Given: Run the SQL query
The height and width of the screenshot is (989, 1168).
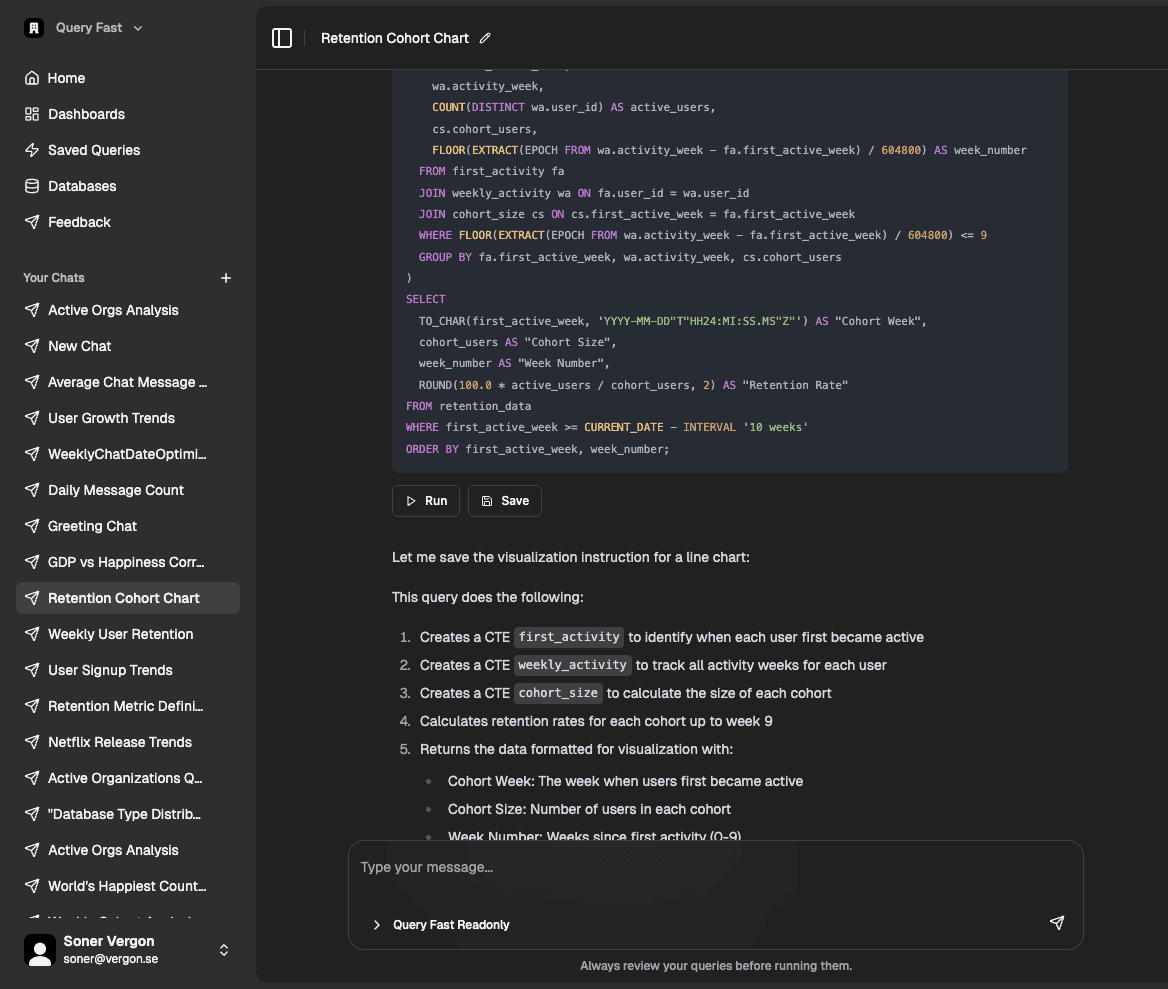Looking at the screenshot, I should pos(426,501).
